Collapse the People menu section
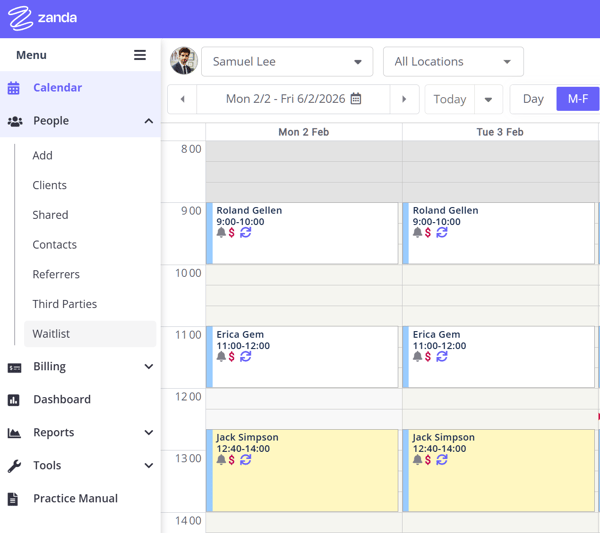600x533 pixels. 148,121
